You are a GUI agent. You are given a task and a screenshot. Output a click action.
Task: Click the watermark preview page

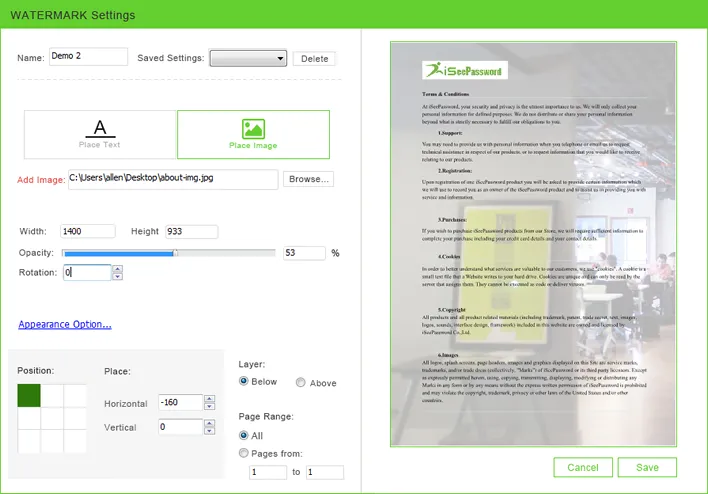click(x=533, y=244)
